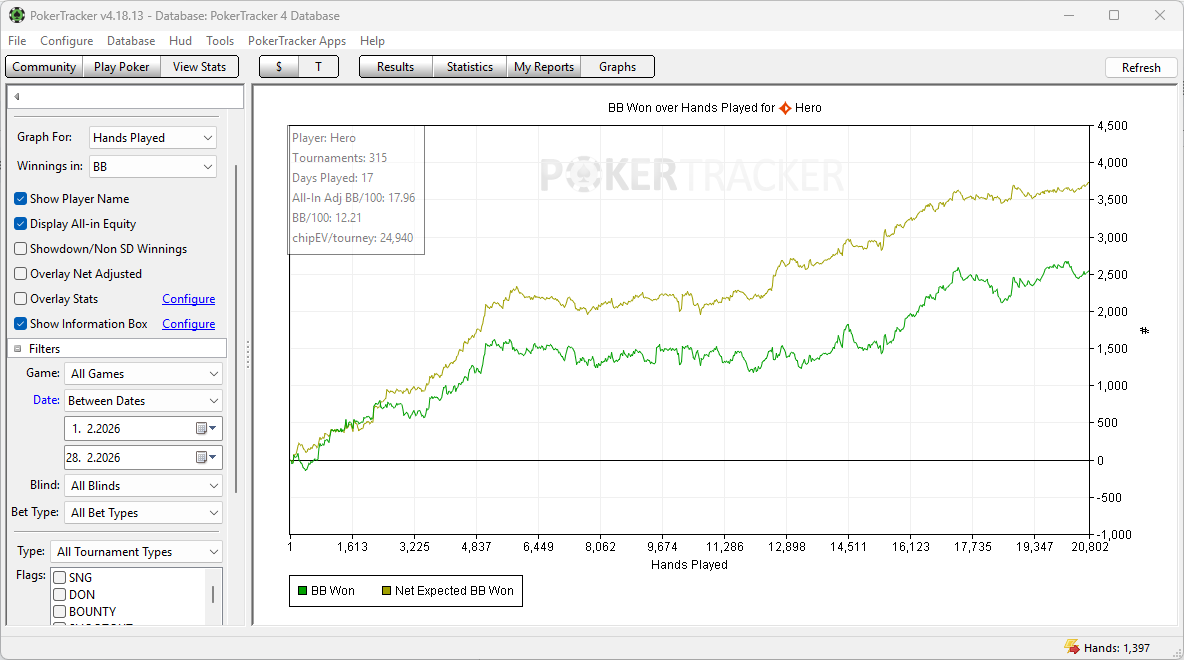Expand the Graph For dropdown
The height and width of the screenshot is (660, 1184).
(152, 138)
